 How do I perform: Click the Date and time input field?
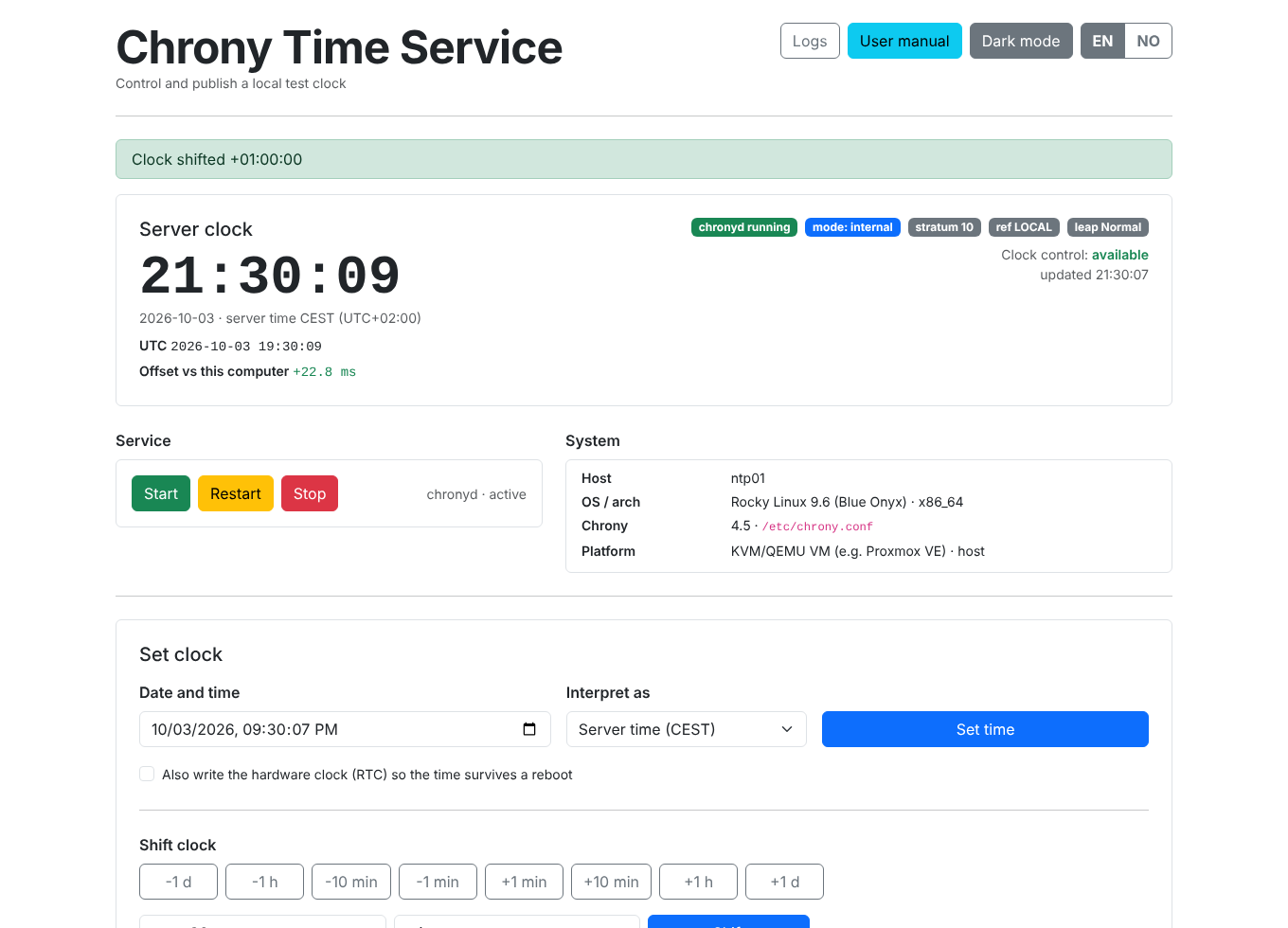pyautogui.click(x=345, y=729)
